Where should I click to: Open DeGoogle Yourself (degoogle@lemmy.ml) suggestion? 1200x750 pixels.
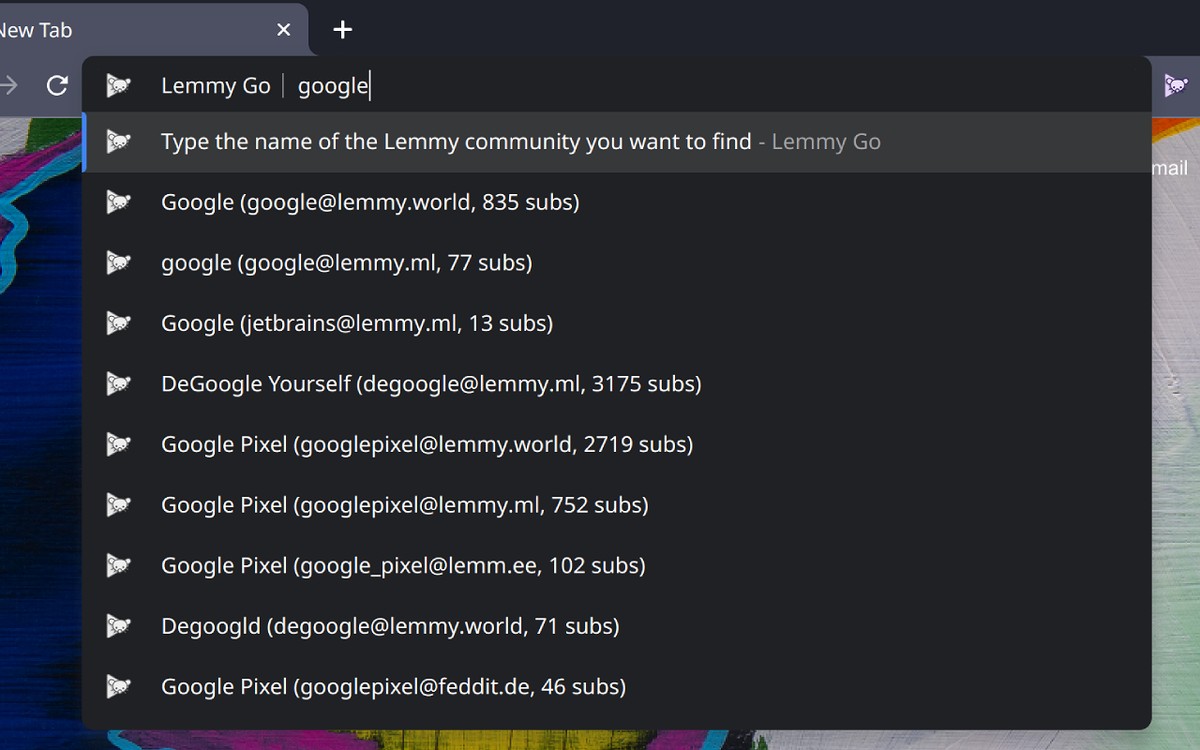(431, 384)
